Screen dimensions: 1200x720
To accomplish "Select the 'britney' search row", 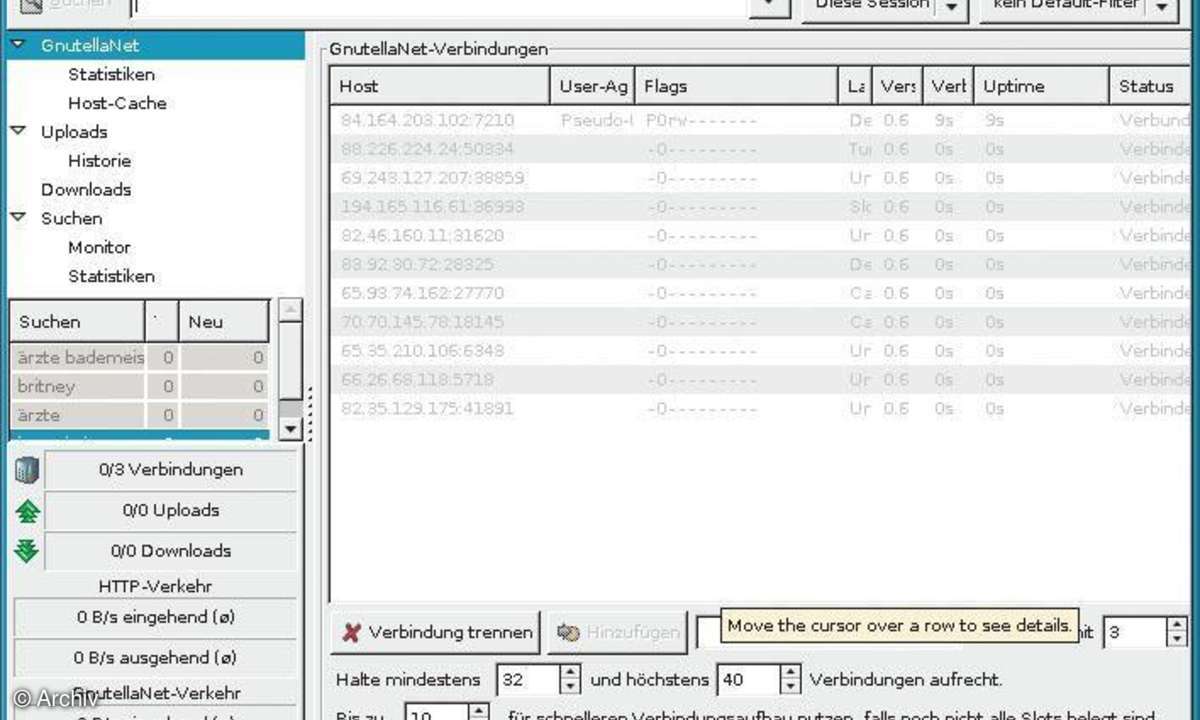I will (139, 386).
